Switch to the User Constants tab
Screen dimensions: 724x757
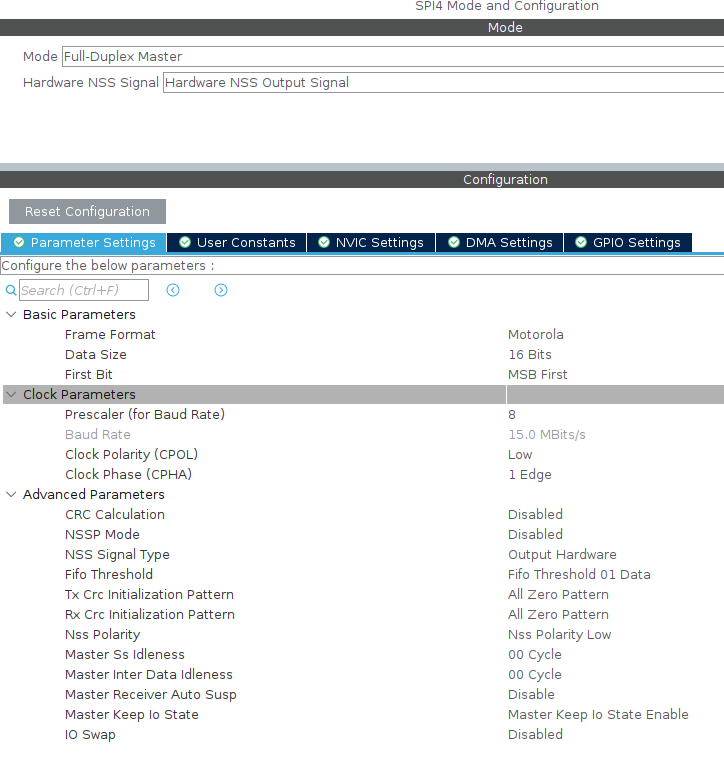[237, 242]
